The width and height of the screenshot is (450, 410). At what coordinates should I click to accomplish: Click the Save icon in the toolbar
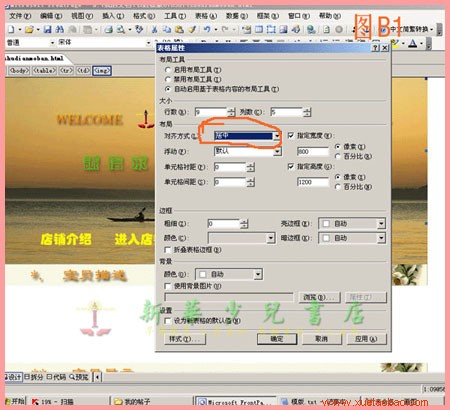click(x=48, y=29)
